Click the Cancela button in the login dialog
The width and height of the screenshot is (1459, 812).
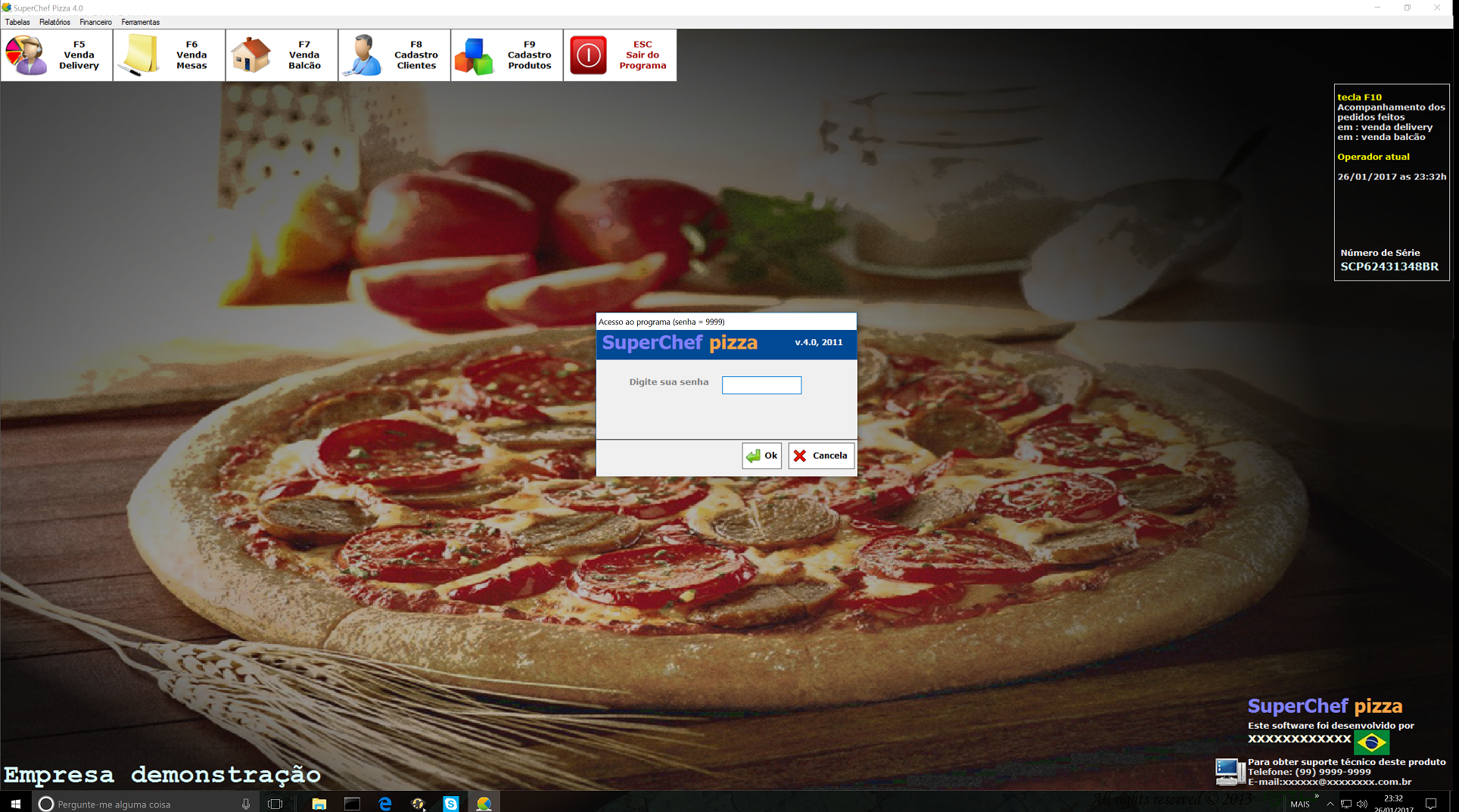click(821, 456)
